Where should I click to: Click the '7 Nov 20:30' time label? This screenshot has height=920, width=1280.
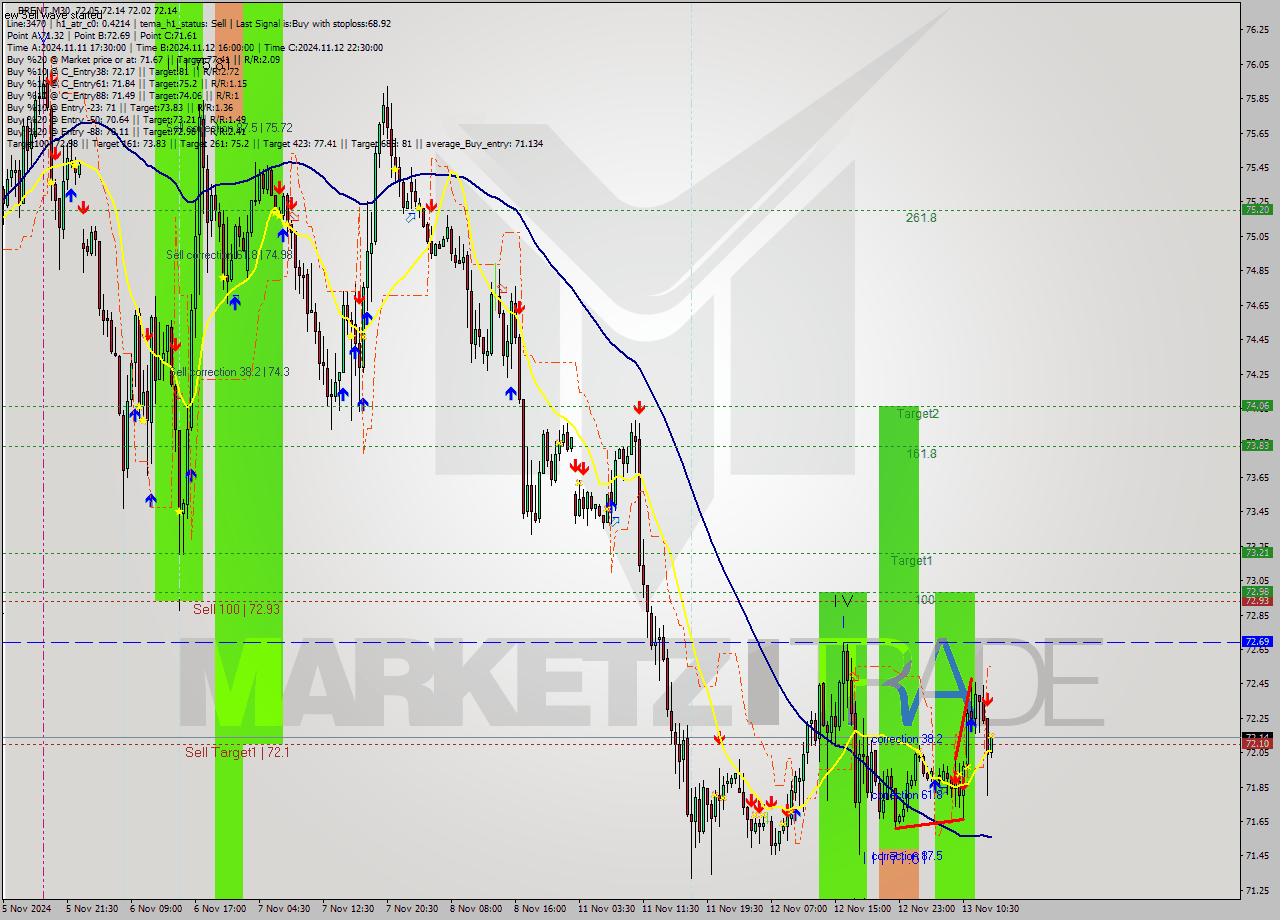click(412, 909)
